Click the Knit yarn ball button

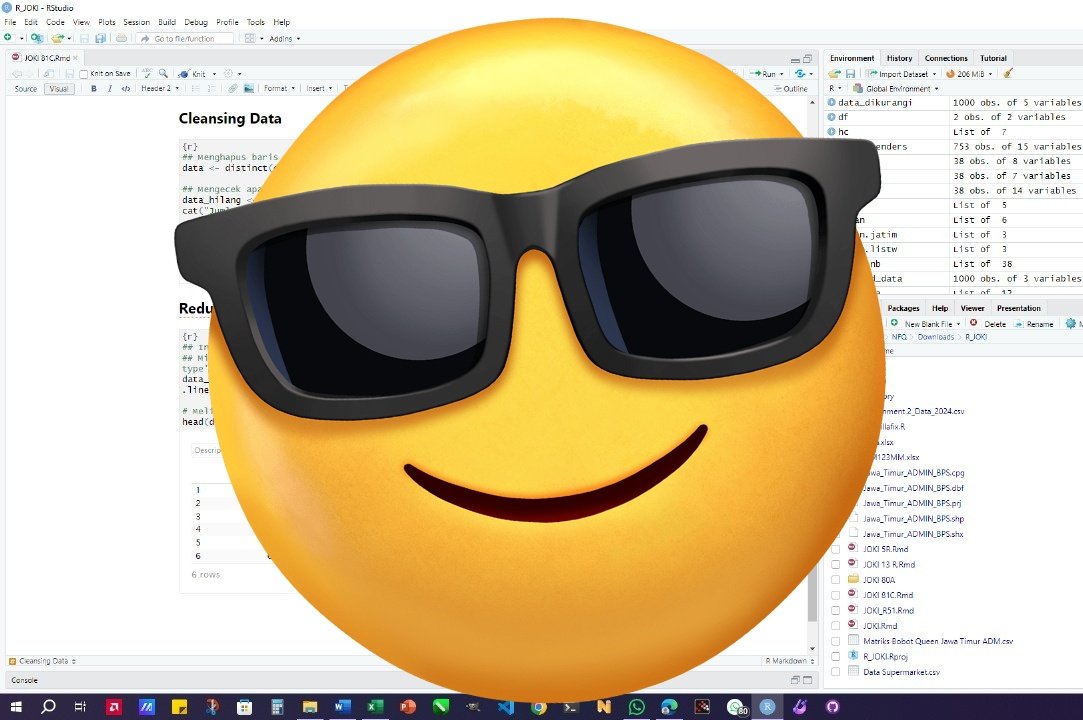tap(191, 73)
